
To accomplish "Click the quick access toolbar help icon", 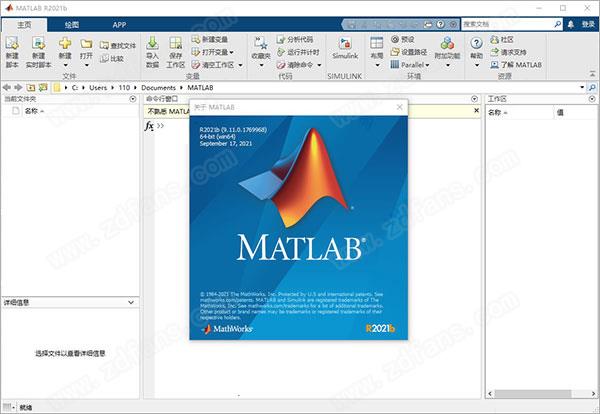I will (440, 24).
